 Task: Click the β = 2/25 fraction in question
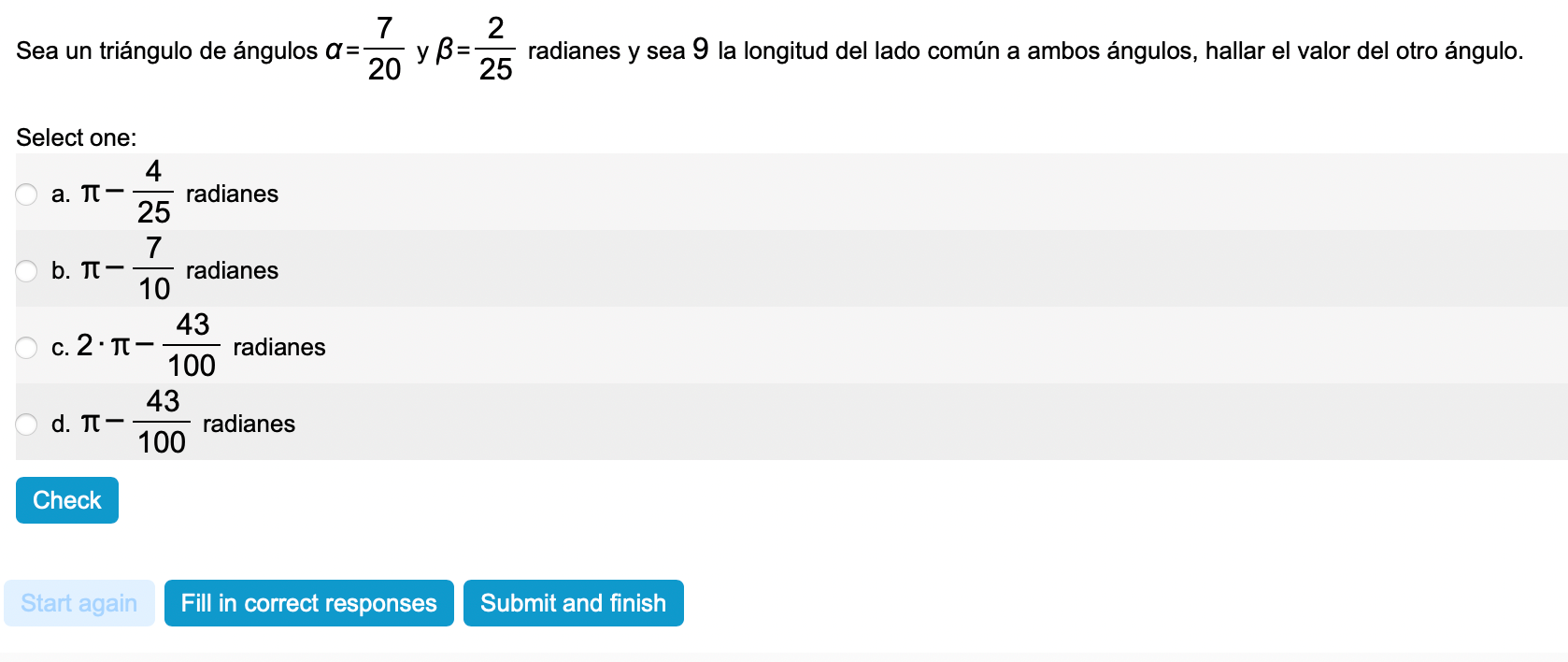coord(477,50)
